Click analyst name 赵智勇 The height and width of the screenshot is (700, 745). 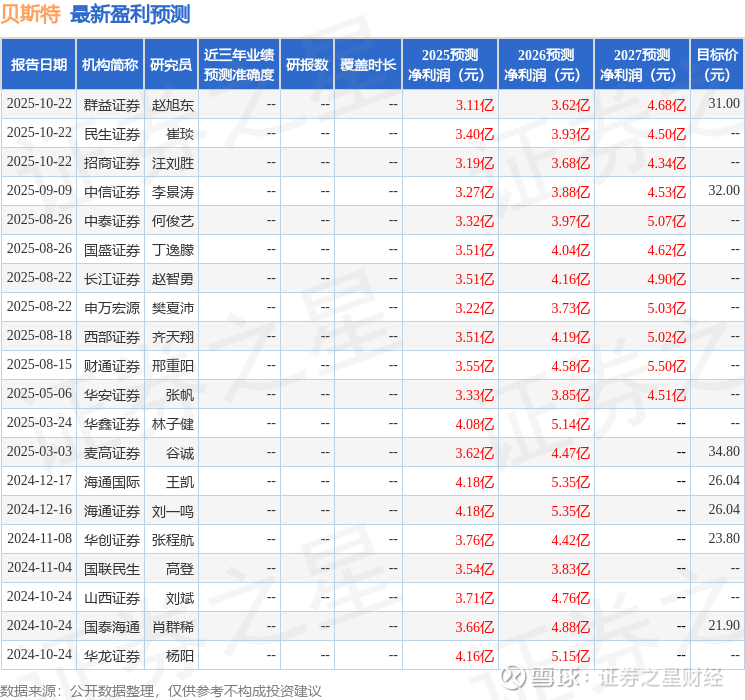click(x=173, y=279)
